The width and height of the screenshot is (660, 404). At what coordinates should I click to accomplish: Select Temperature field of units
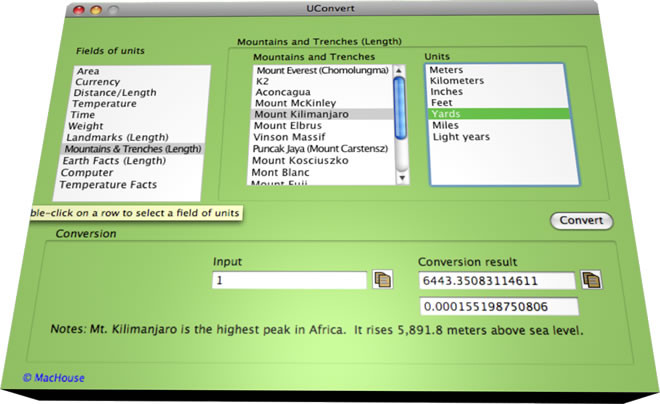click(138, 104)
